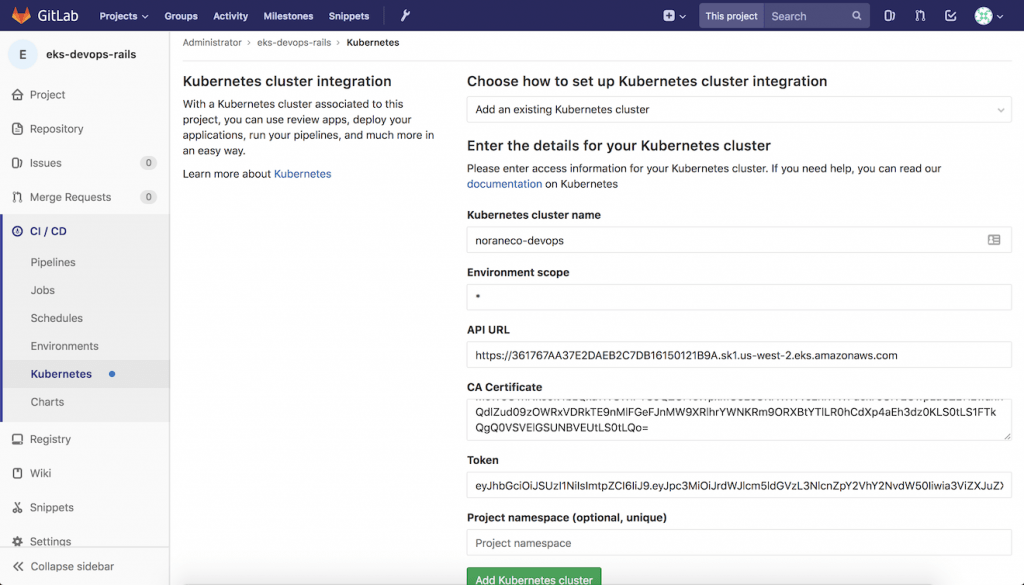This screenshot has width=1024, height=585.
Task: Open the cluster setup method dropdown
Action: tap(739, 110)
